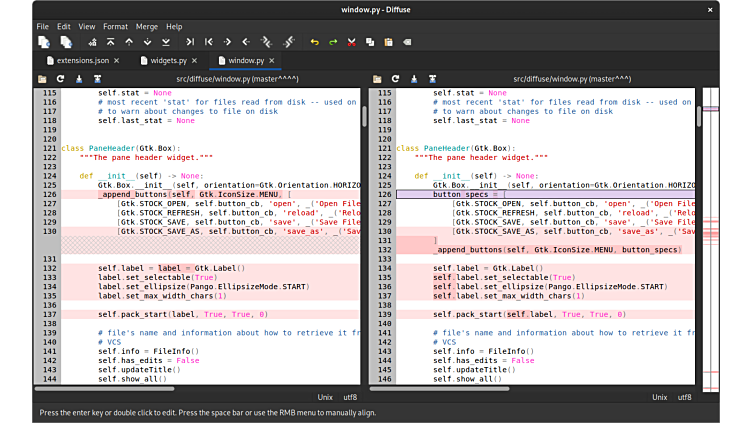This screenshot has height=423, width=752.
Task: Open the Merge menu
Action: (x=146, y=26)
